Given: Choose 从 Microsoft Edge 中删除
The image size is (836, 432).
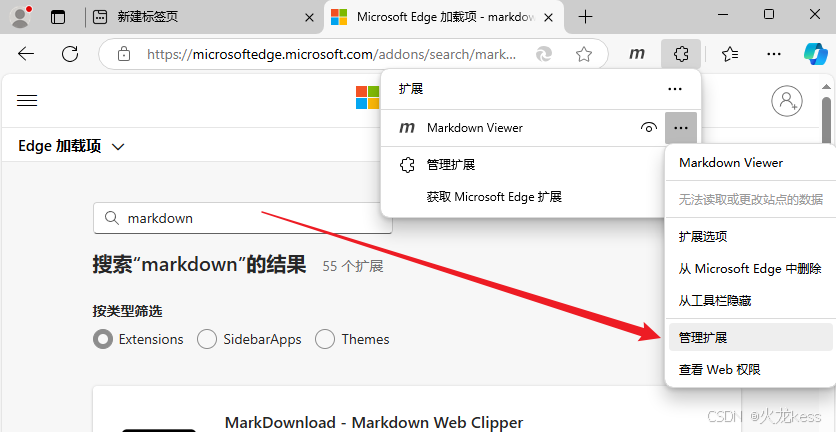Looking at the screenshot, I should (749, 269).
